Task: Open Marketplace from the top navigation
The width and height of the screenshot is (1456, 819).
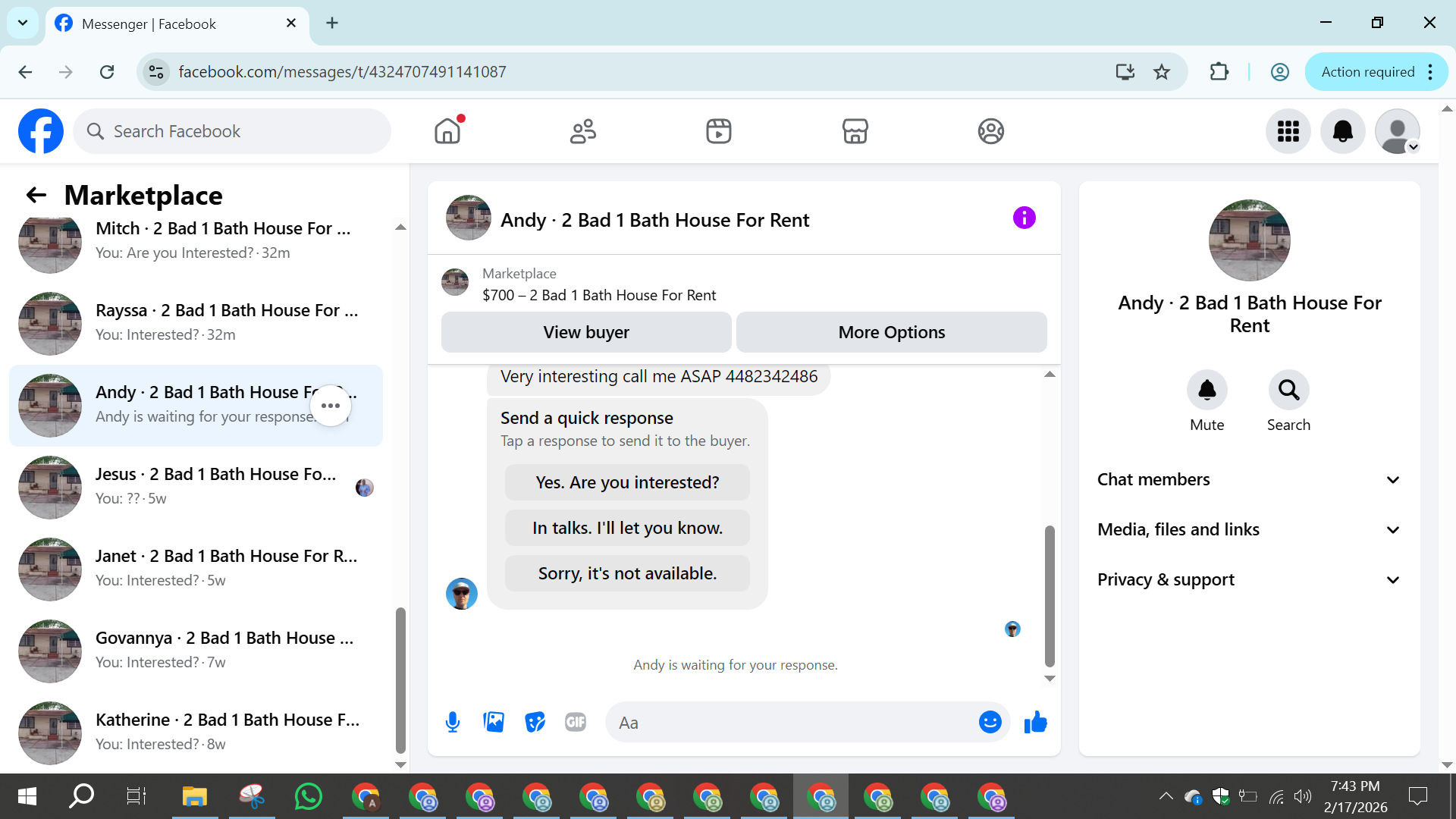Action: tap(855, 131)
